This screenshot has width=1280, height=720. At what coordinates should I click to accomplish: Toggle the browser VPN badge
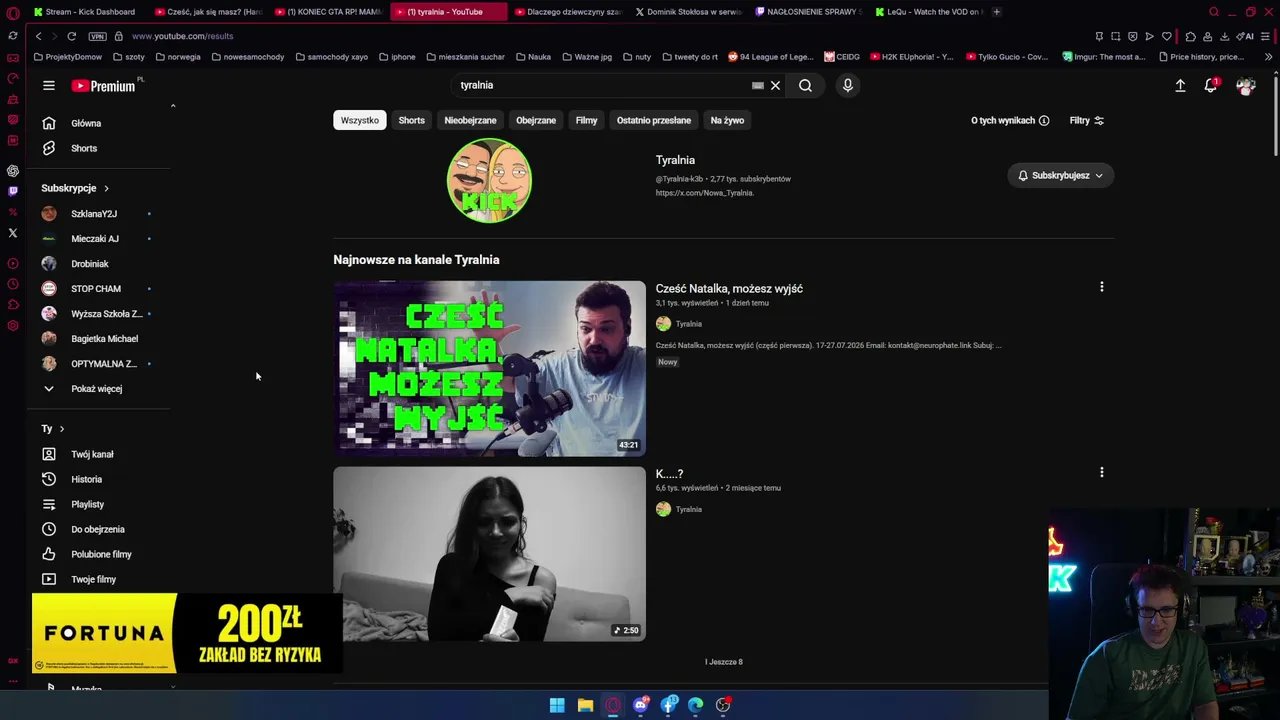pos(97,36)
